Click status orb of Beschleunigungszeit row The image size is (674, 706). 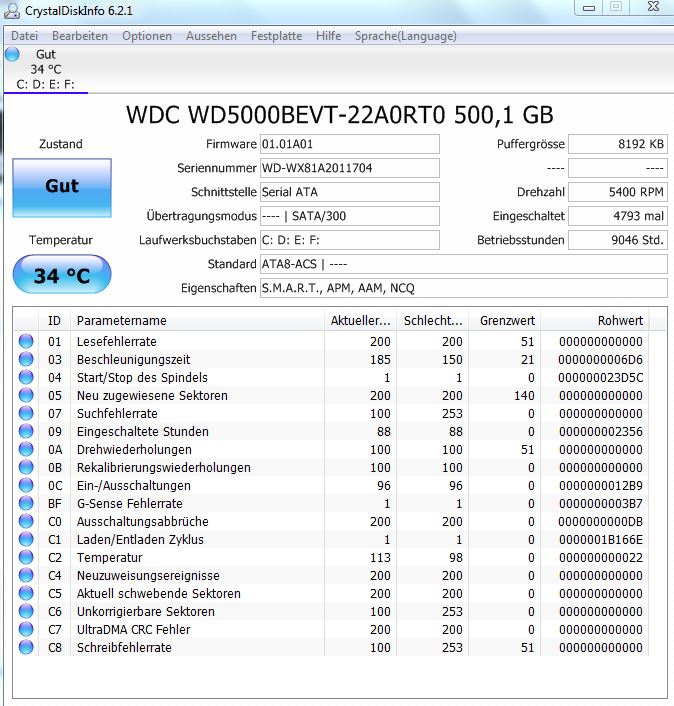pos(26,359)
